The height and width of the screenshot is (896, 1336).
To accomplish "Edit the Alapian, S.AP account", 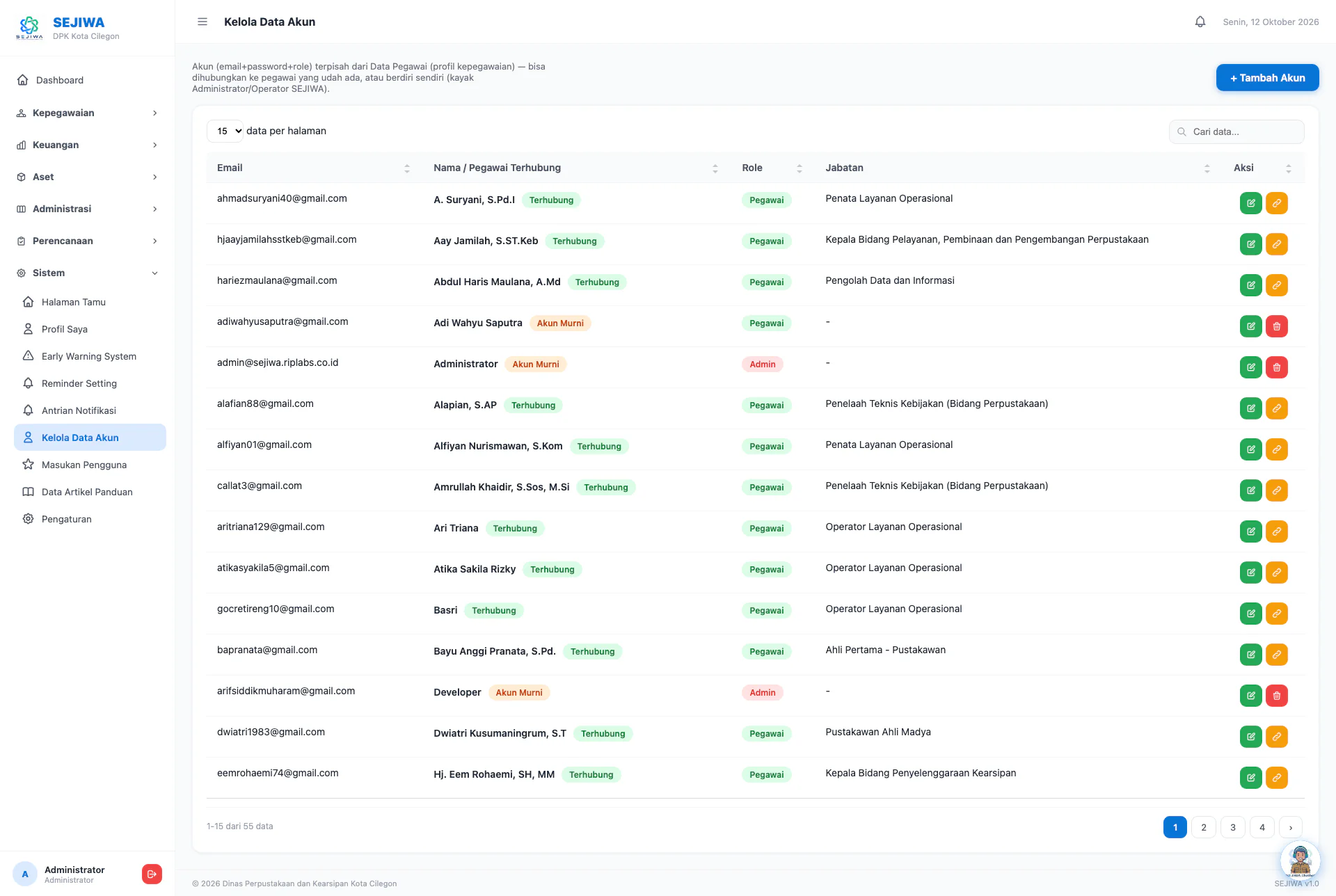I will [x=1251, y=408].
